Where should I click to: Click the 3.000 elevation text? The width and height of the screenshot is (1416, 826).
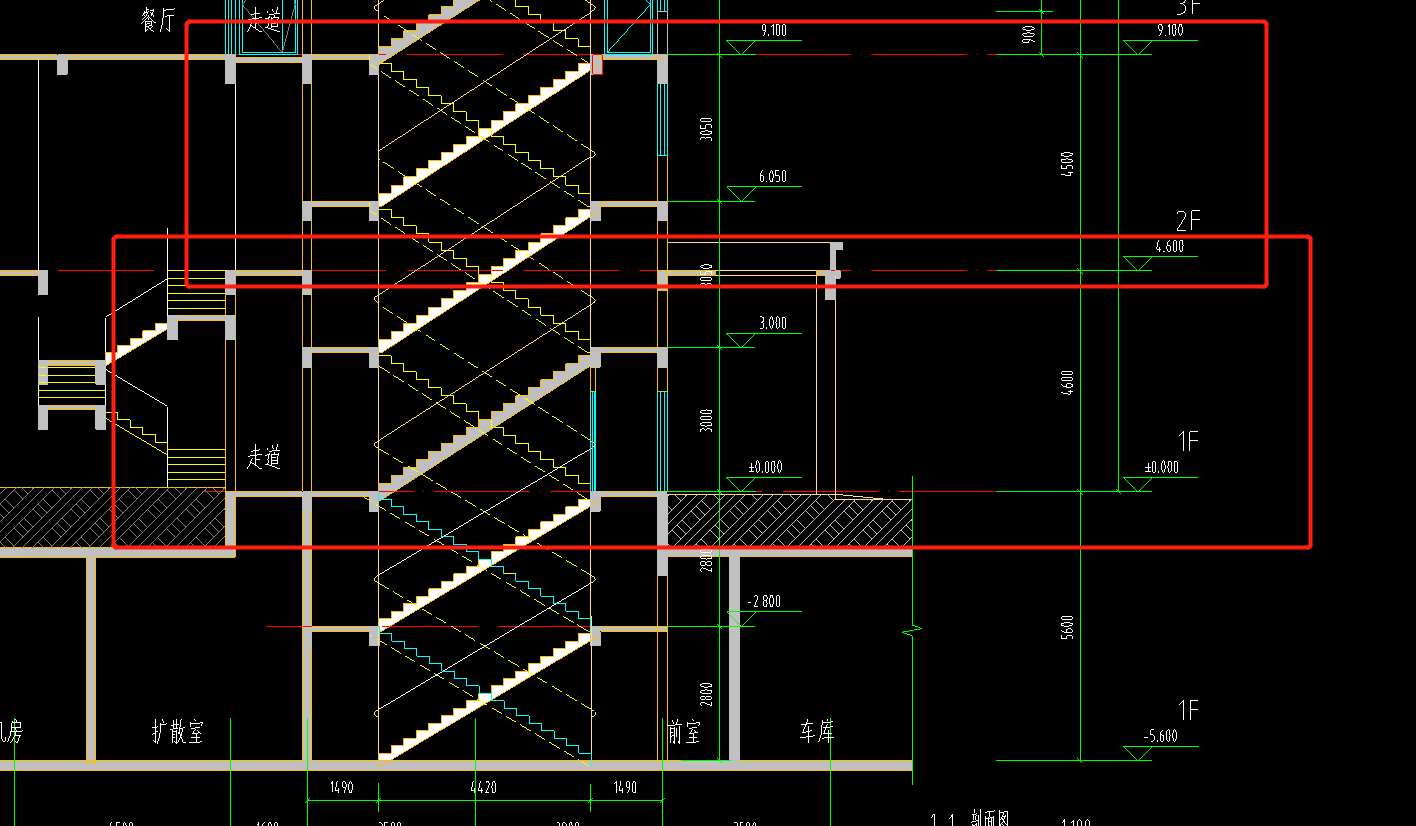click(x=772, y=324)
